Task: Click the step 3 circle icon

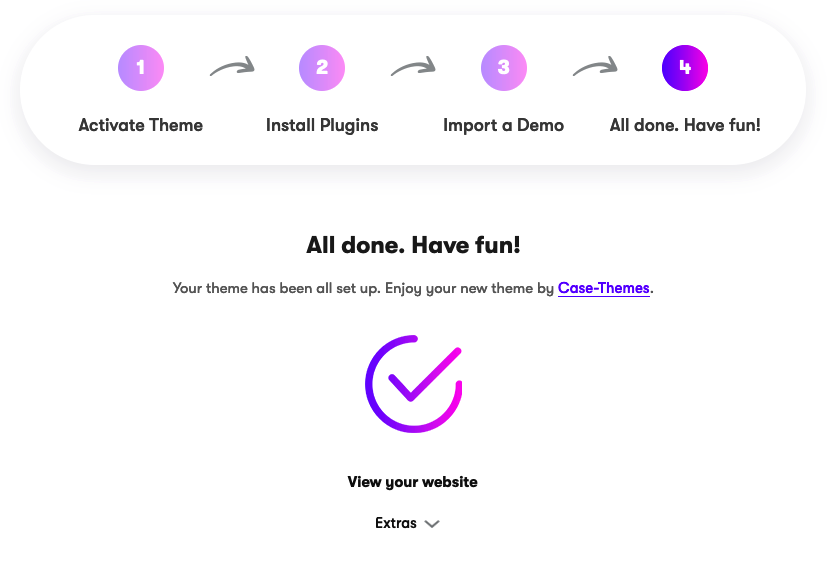Action: [x=504, y=68]
